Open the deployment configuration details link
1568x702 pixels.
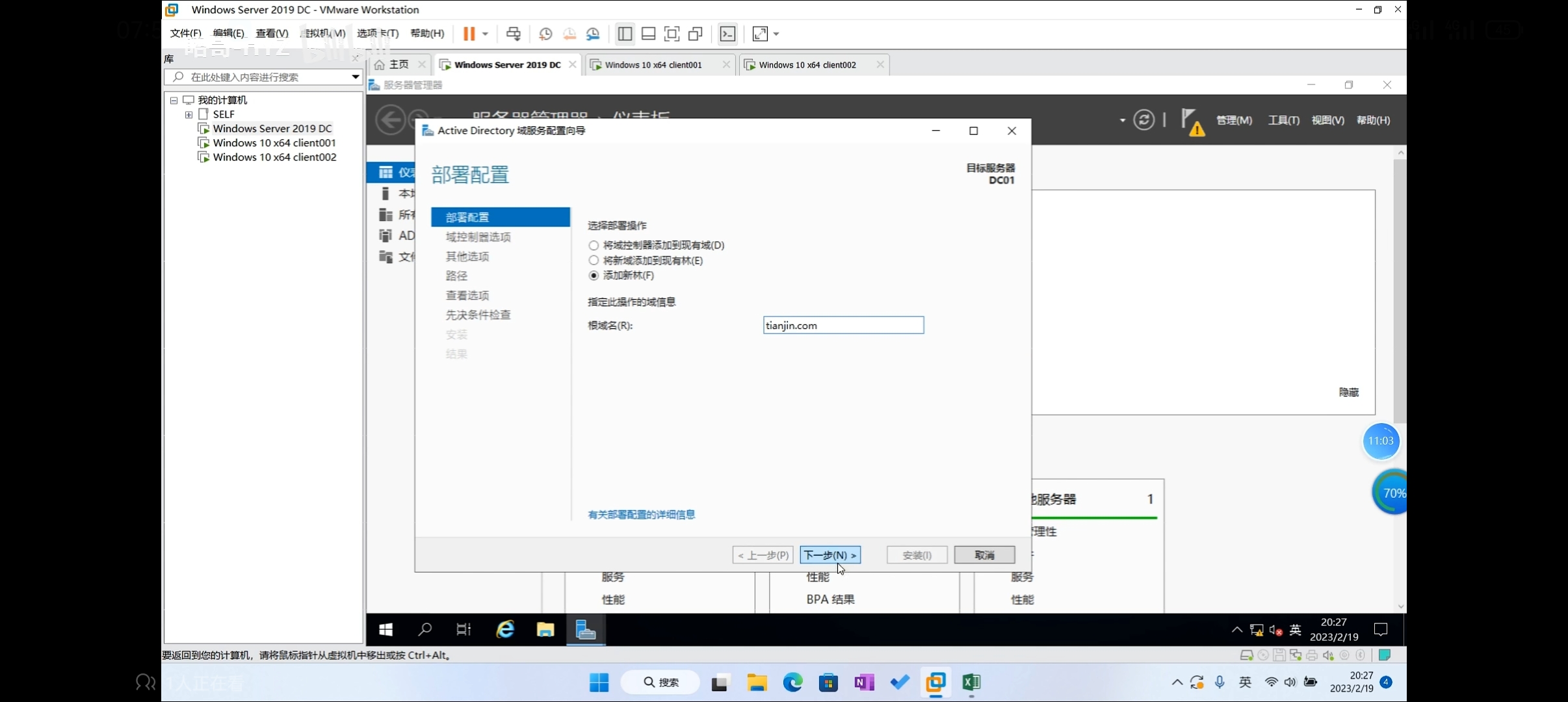pos(641,515)
